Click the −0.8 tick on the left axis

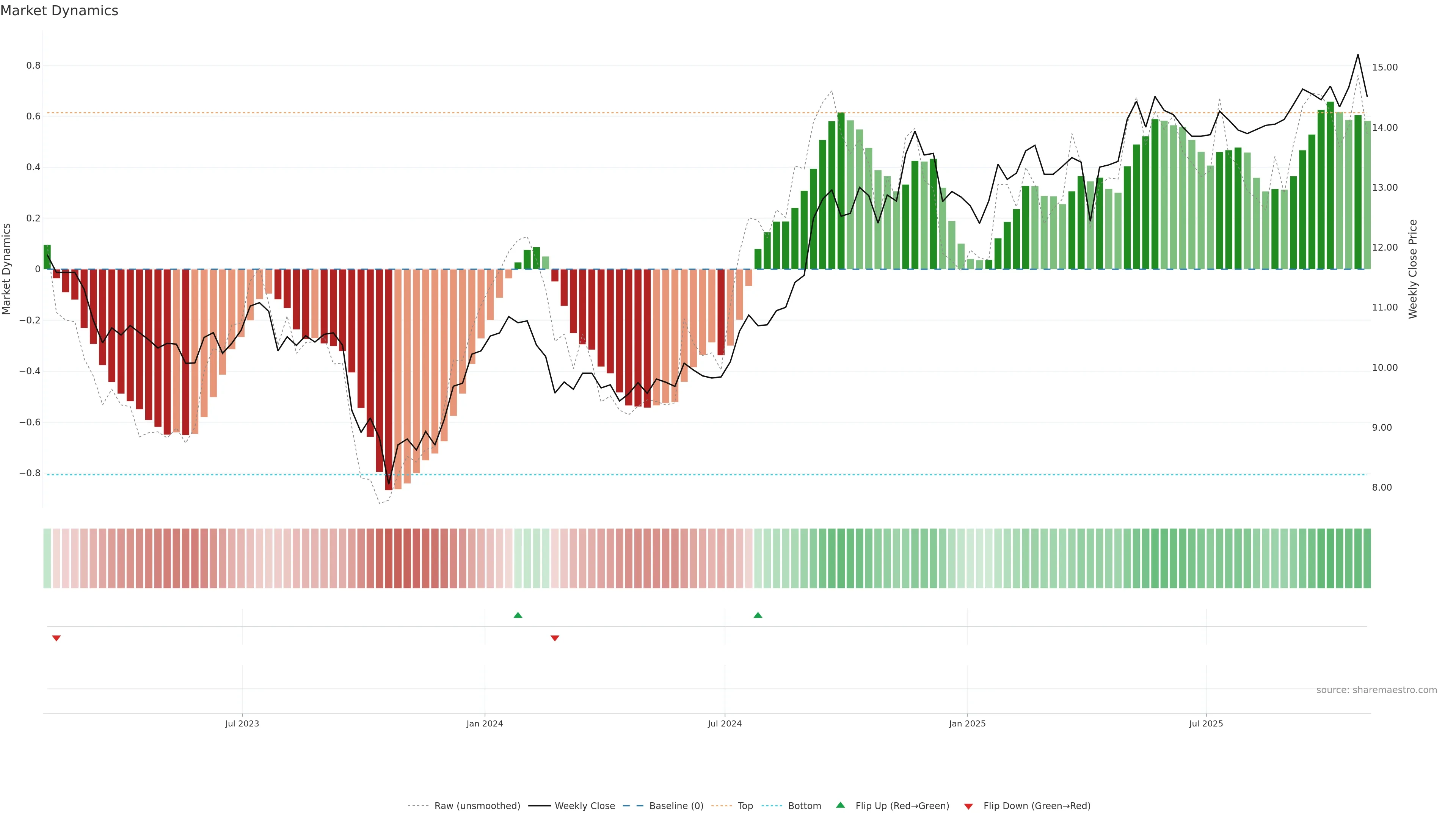[x=30, y=473]
